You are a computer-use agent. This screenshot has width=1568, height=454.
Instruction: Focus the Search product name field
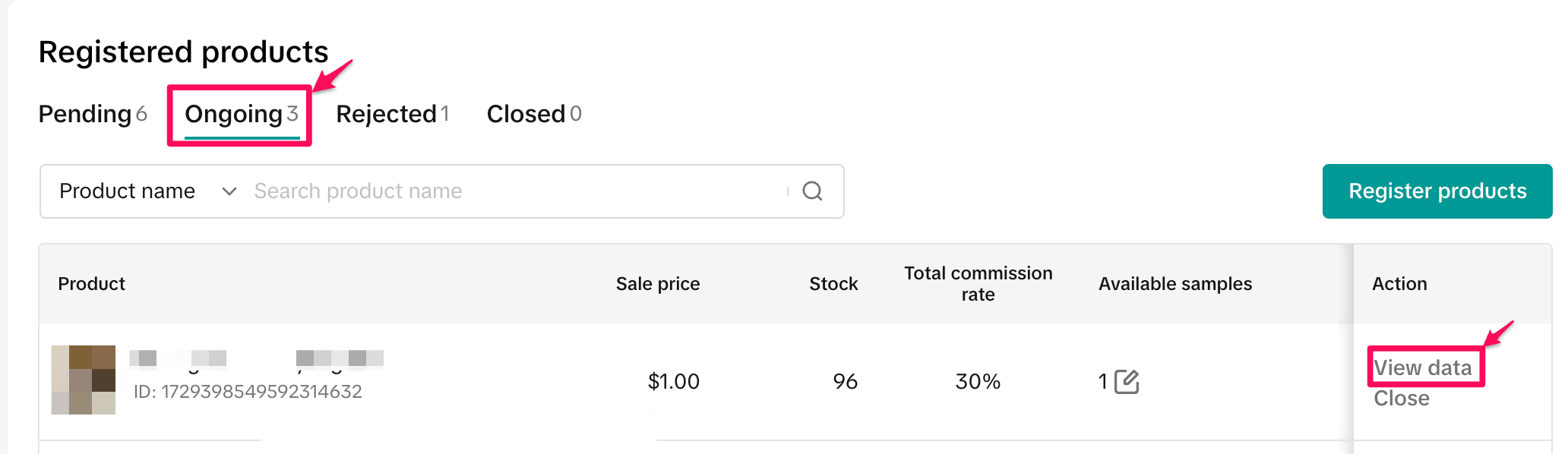click(x=517, y=191)
